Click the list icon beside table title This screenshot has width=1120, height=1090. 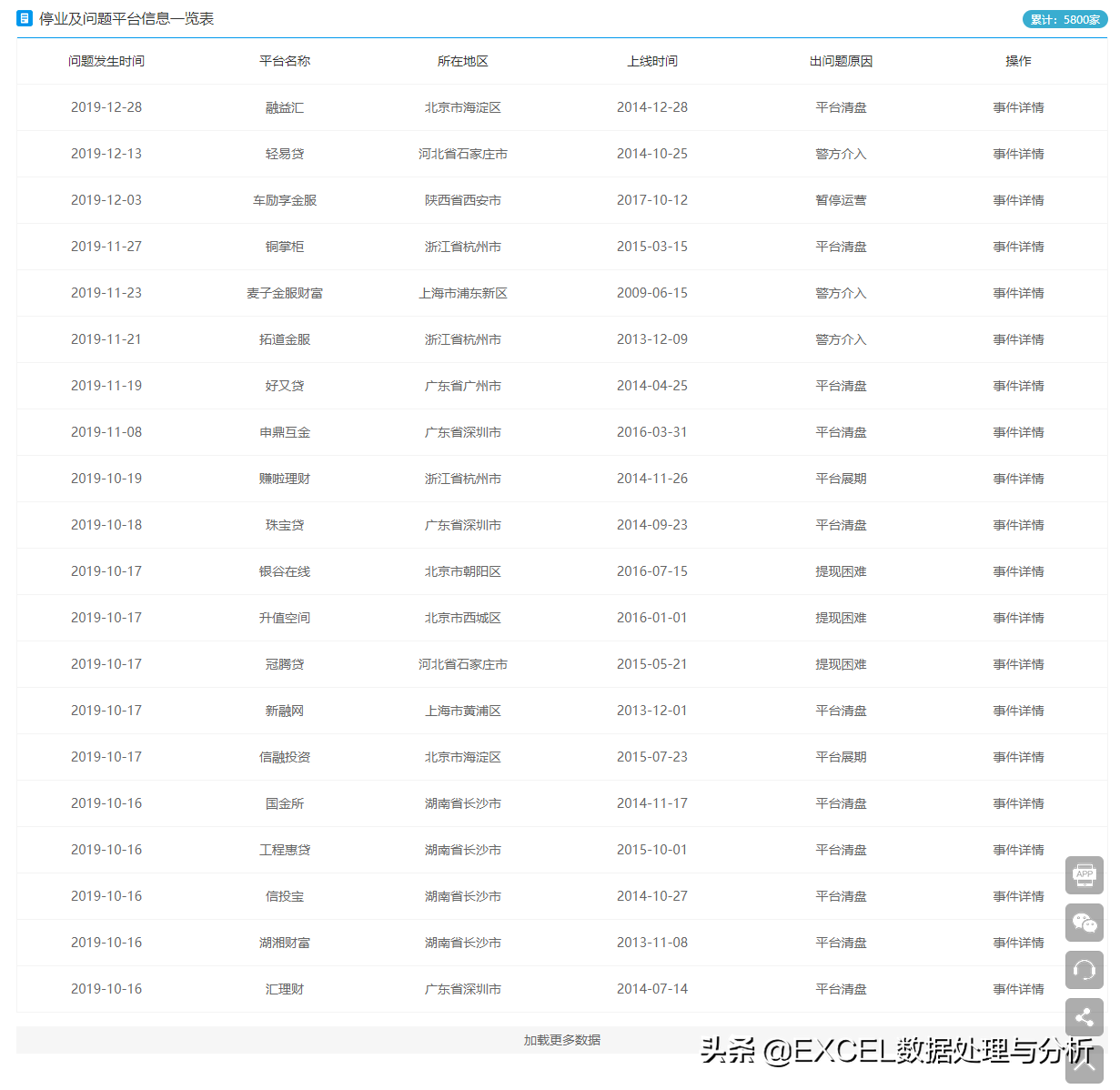click(x=25, y=18)
